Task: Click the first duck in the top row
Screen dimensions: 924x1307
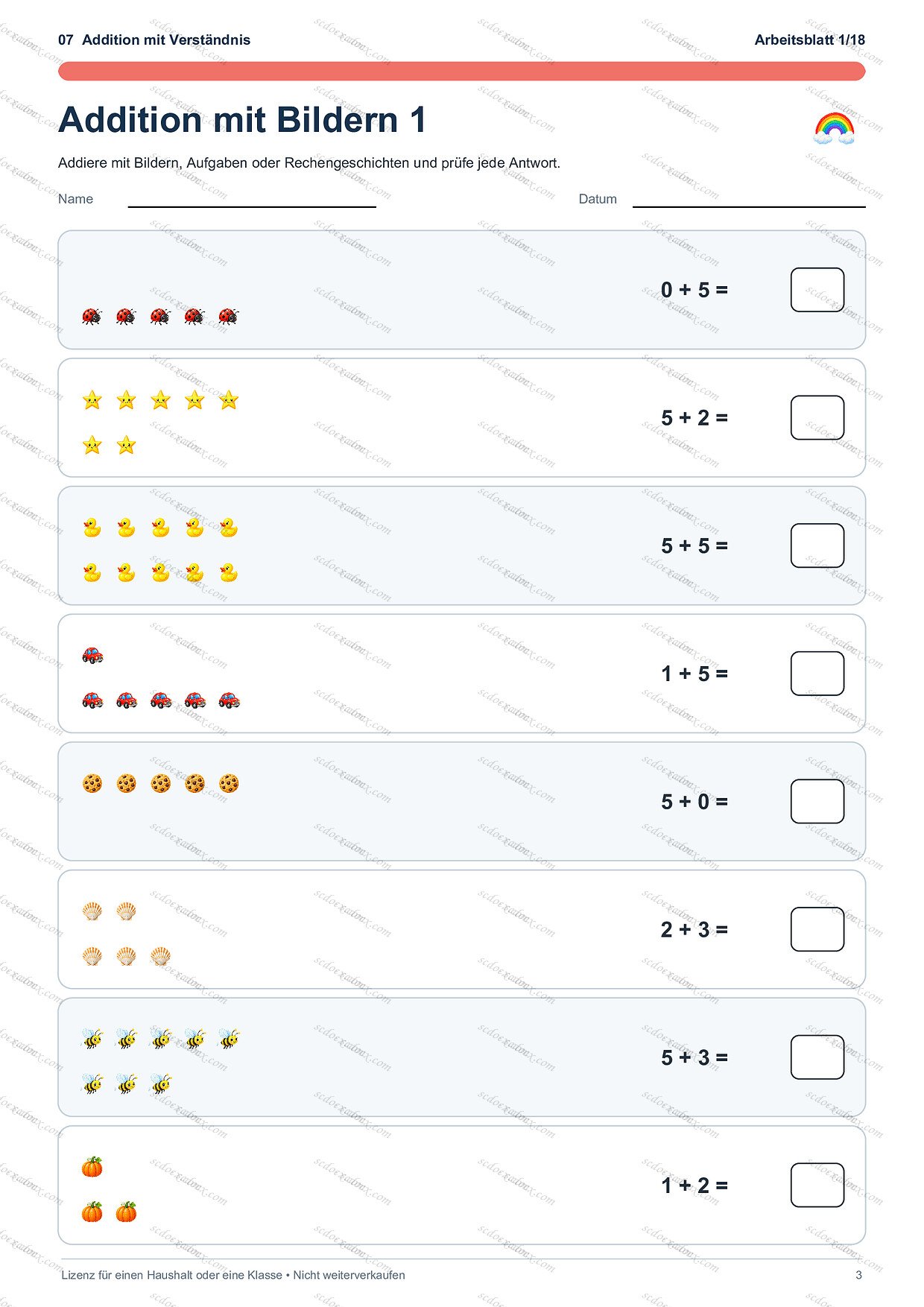Action: [x=92, y=528]
